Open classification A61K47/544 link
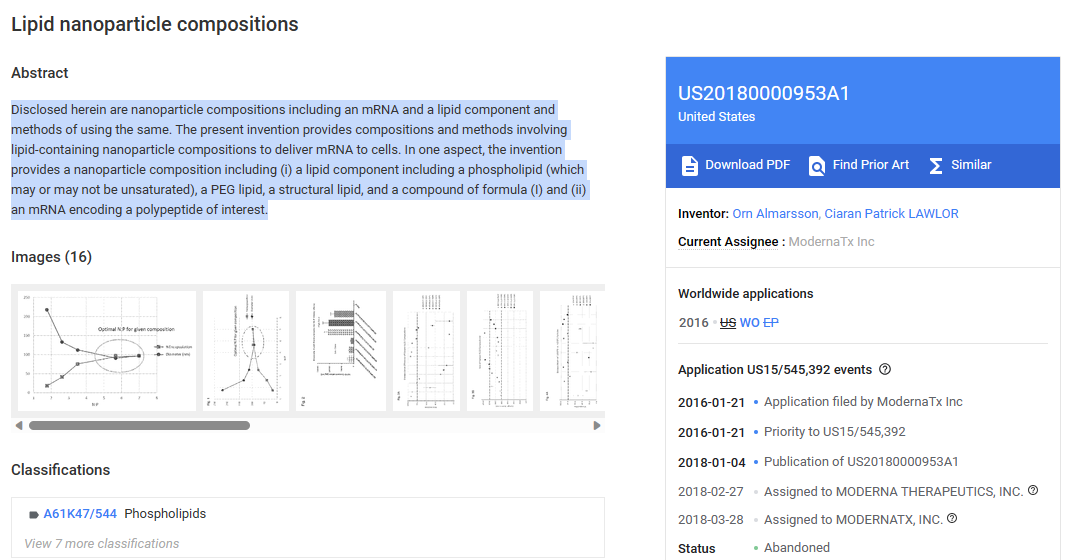Screen dimensions: 1067x560 click(80, 514)
